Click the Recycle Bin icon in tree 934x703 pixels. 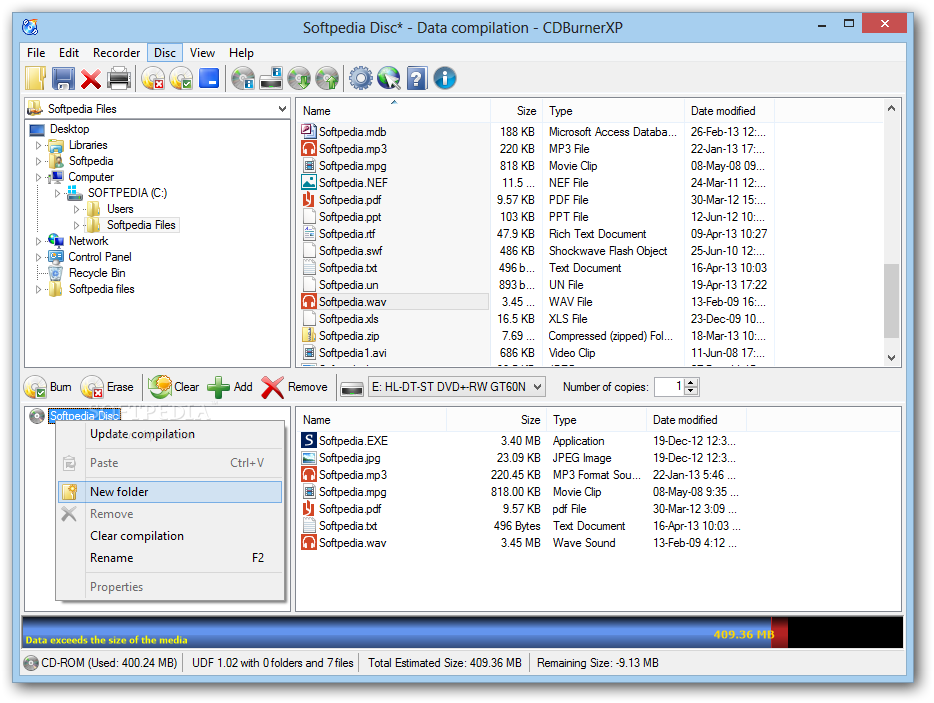tap(56, 273)
